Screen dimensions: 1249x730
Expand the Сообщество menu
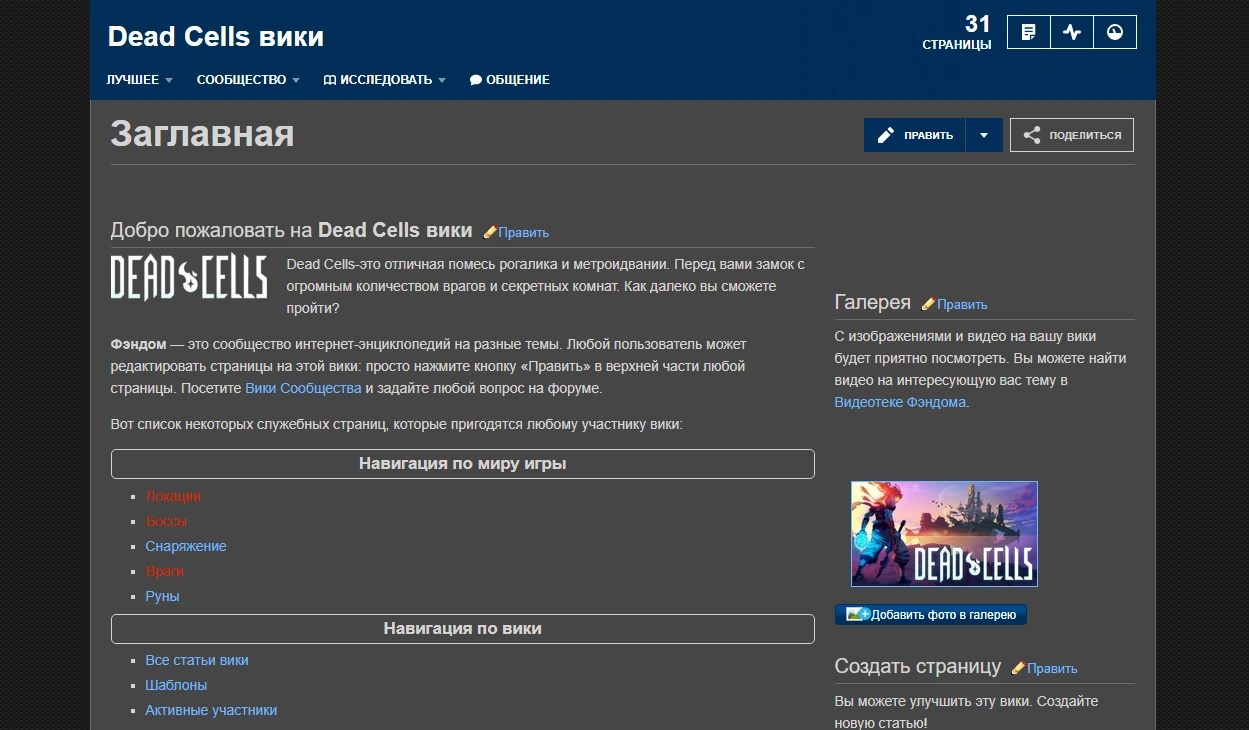(x=248, y=80)
